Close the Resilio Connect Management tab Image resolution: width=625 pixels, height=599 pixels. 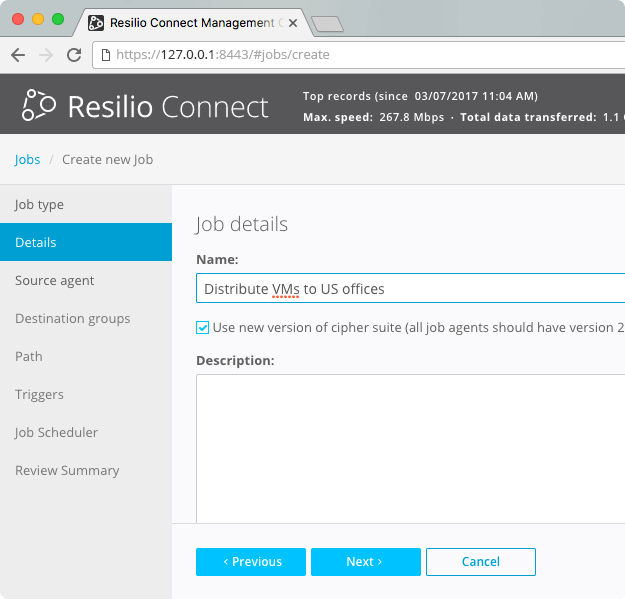293,23
